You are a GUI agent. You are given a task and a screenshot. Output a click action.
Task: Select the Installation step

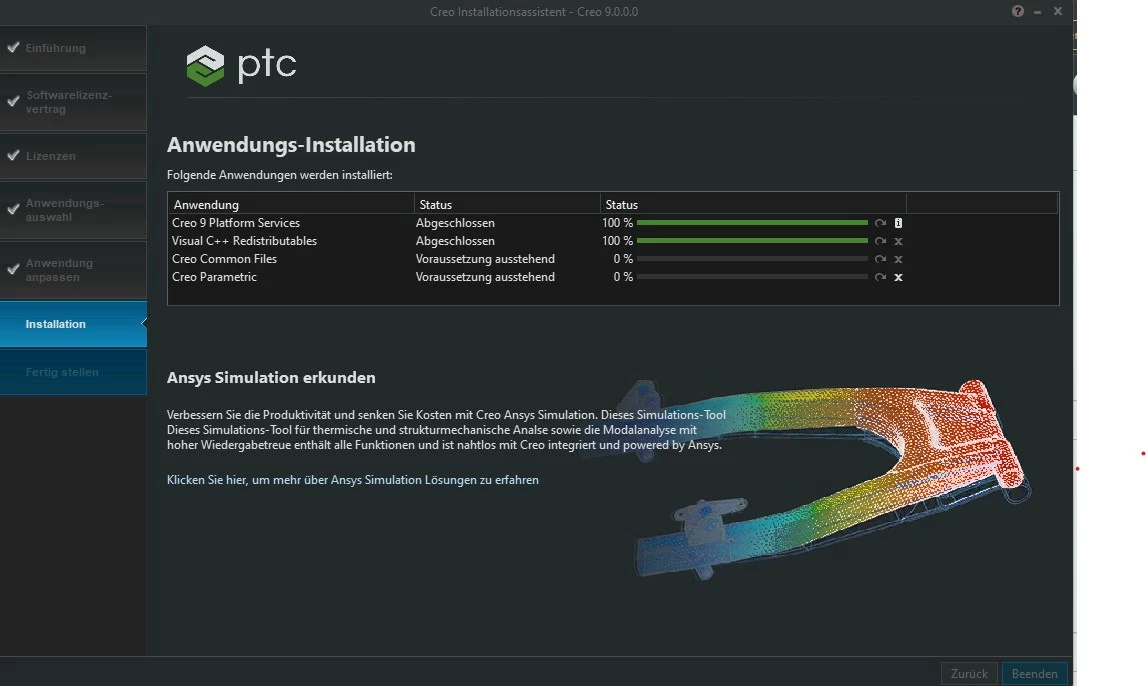(73, 324)
